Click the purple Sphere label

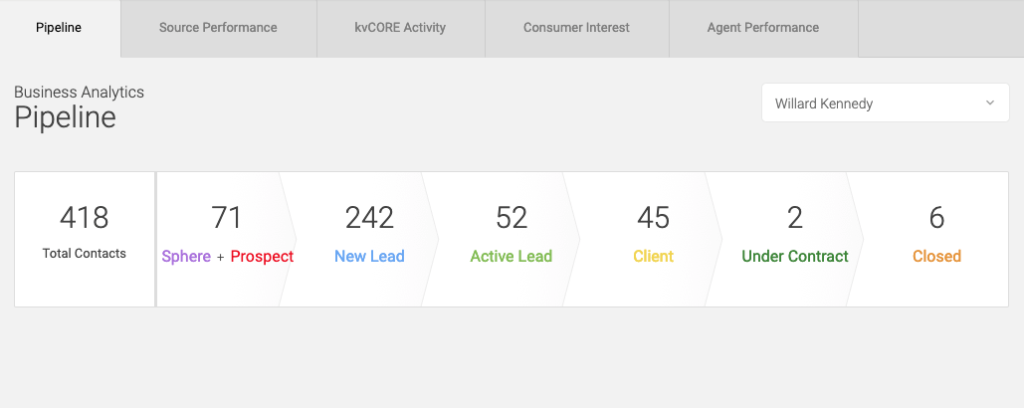click(x=186, y=257)
